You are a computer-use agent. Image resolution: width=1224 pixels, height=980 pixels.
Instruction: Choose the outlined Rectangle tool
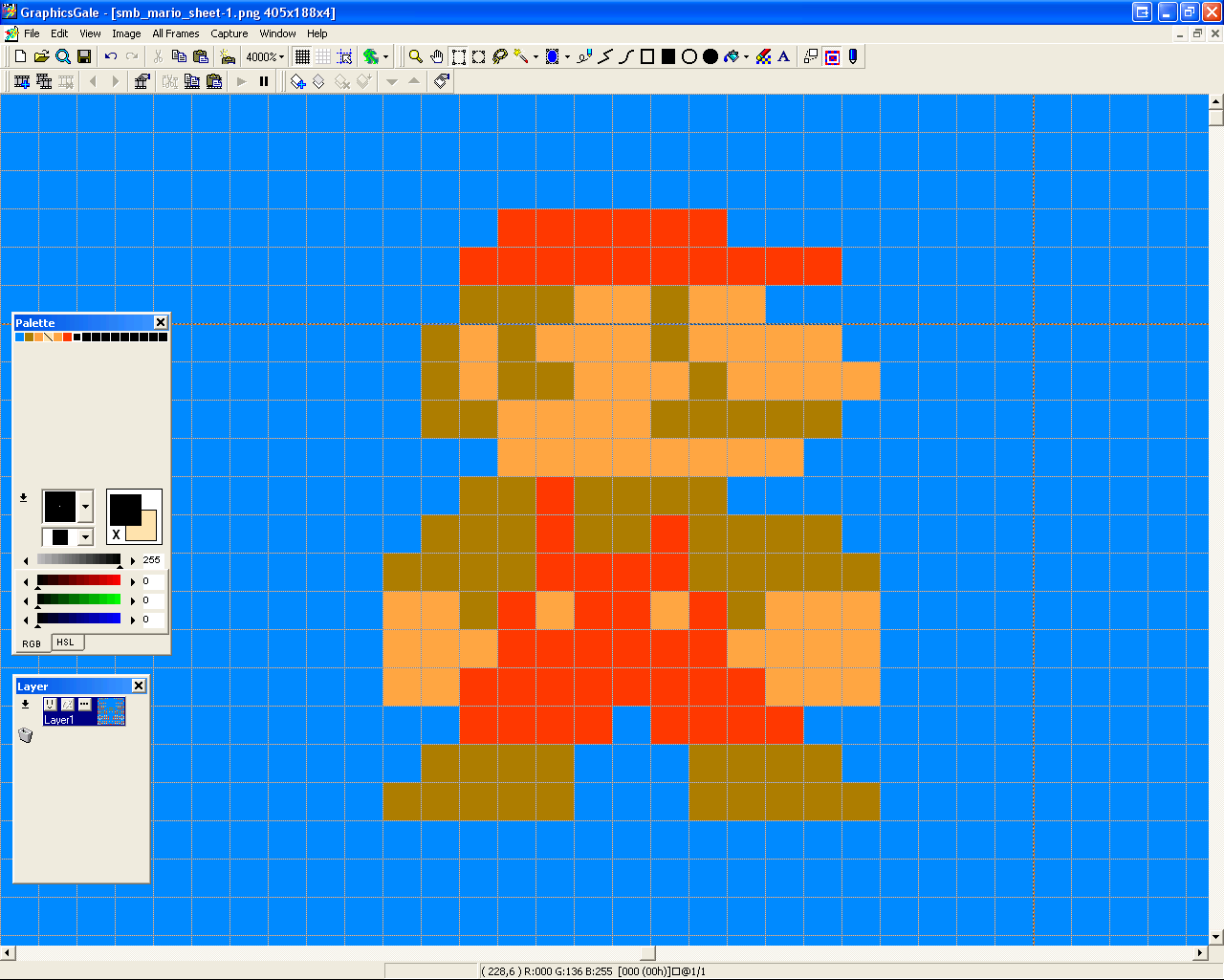[x=647, y=57]
